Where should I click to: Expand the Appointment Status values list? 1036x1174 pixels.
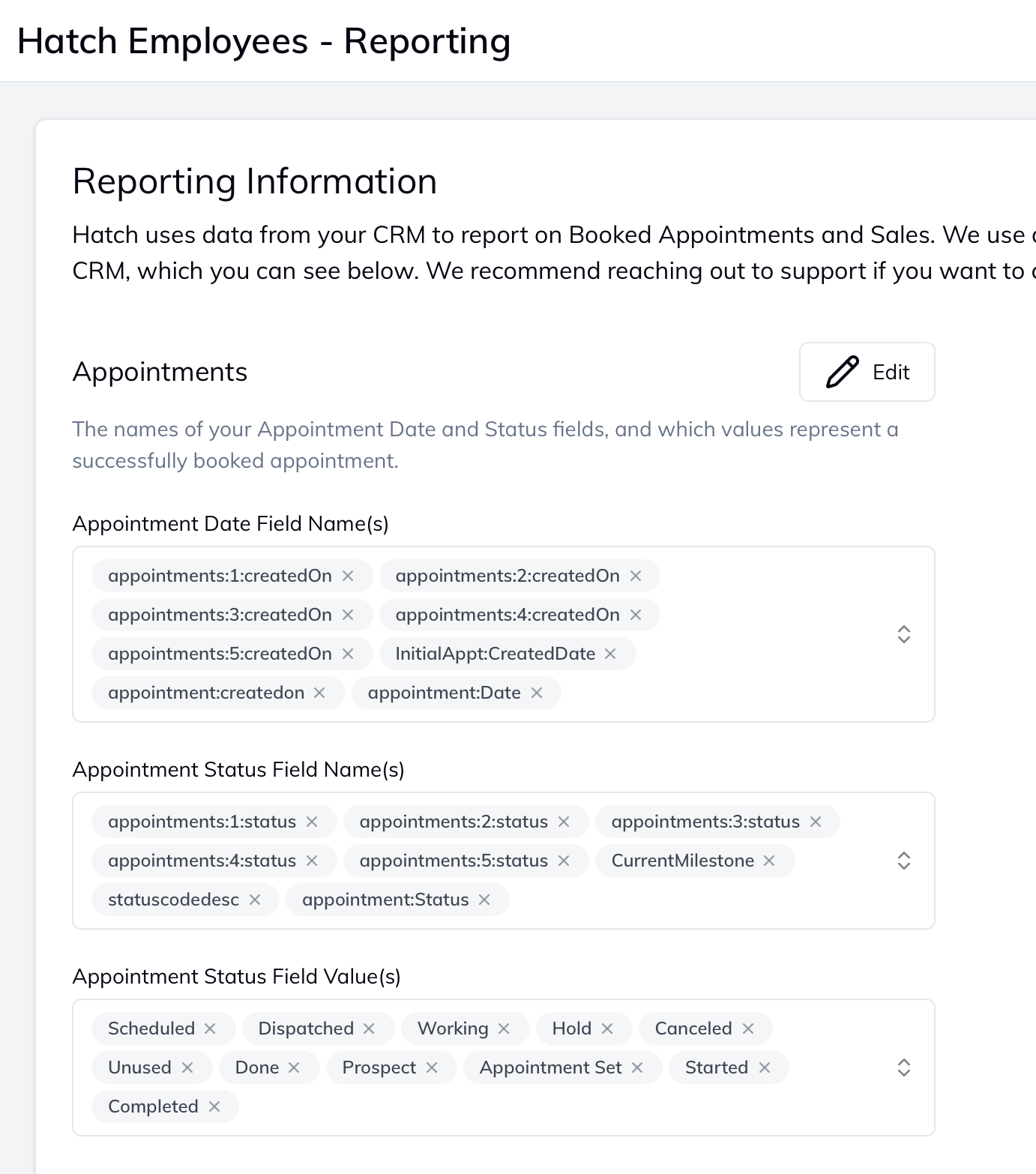(905, 1067)
